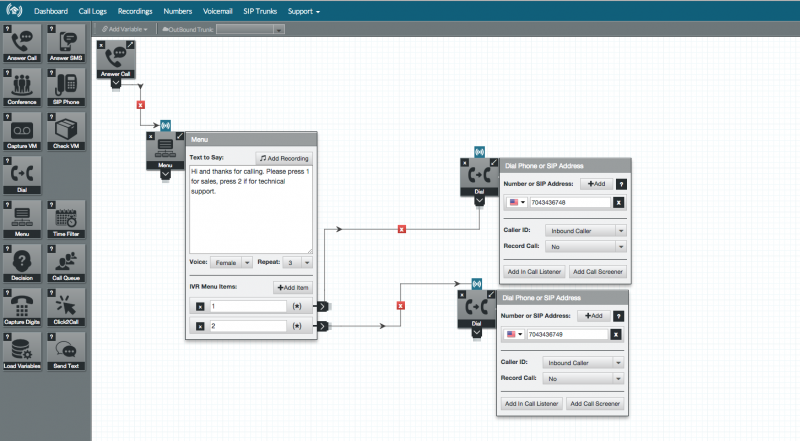The height and width of the screenshot is (441, 800).
Task: Click Add In Call Listener in upper panel
Action: (x=534, y=272)
